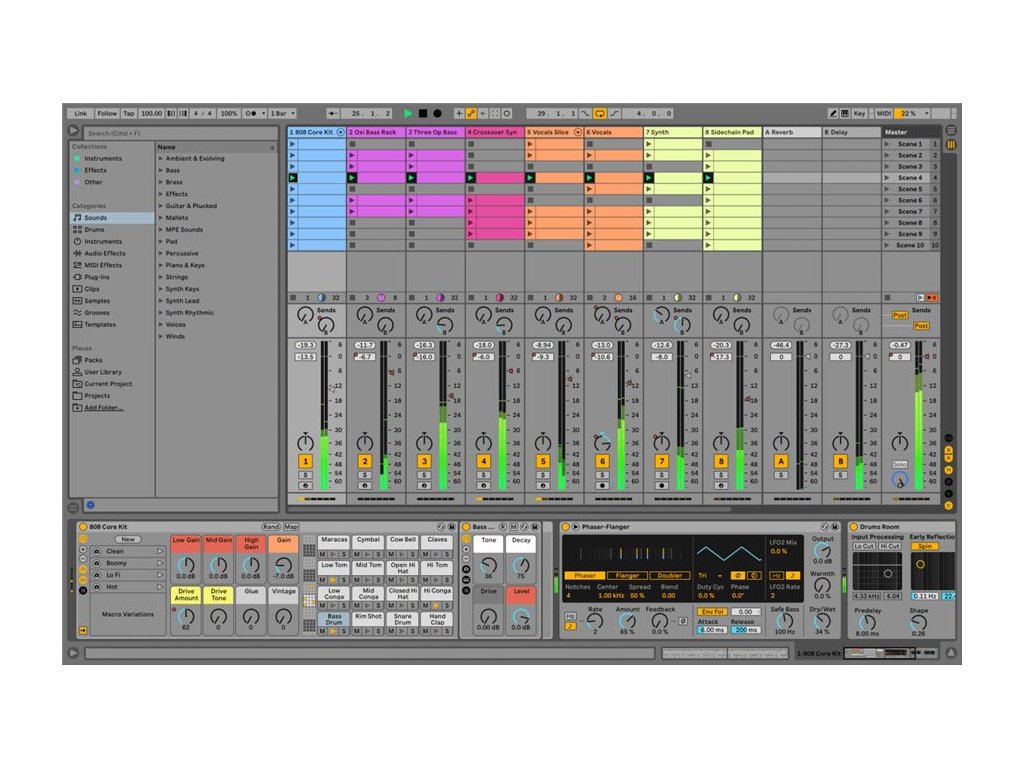
Task: Toggle track 1 activator button
Action: click(x=305, y=461)
